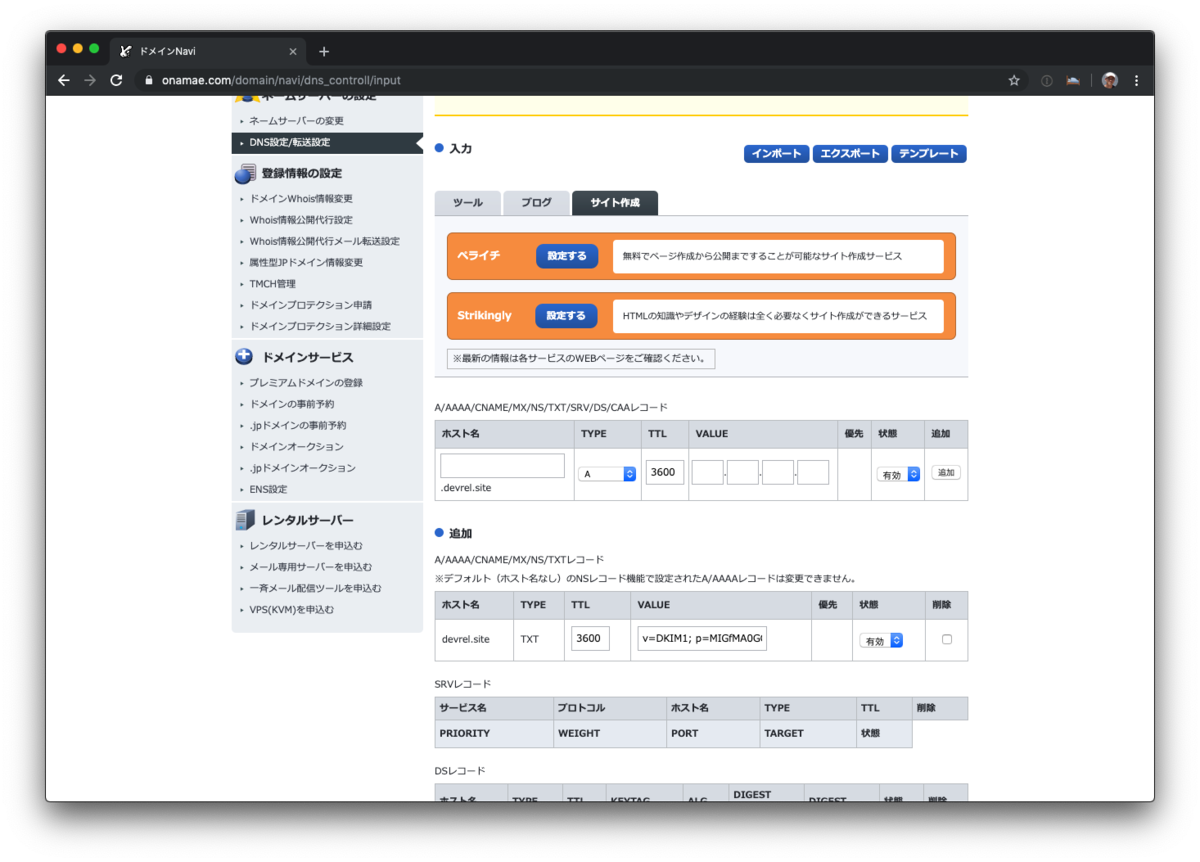Open ドメインWhois情報変更 link

pos(301,199)
